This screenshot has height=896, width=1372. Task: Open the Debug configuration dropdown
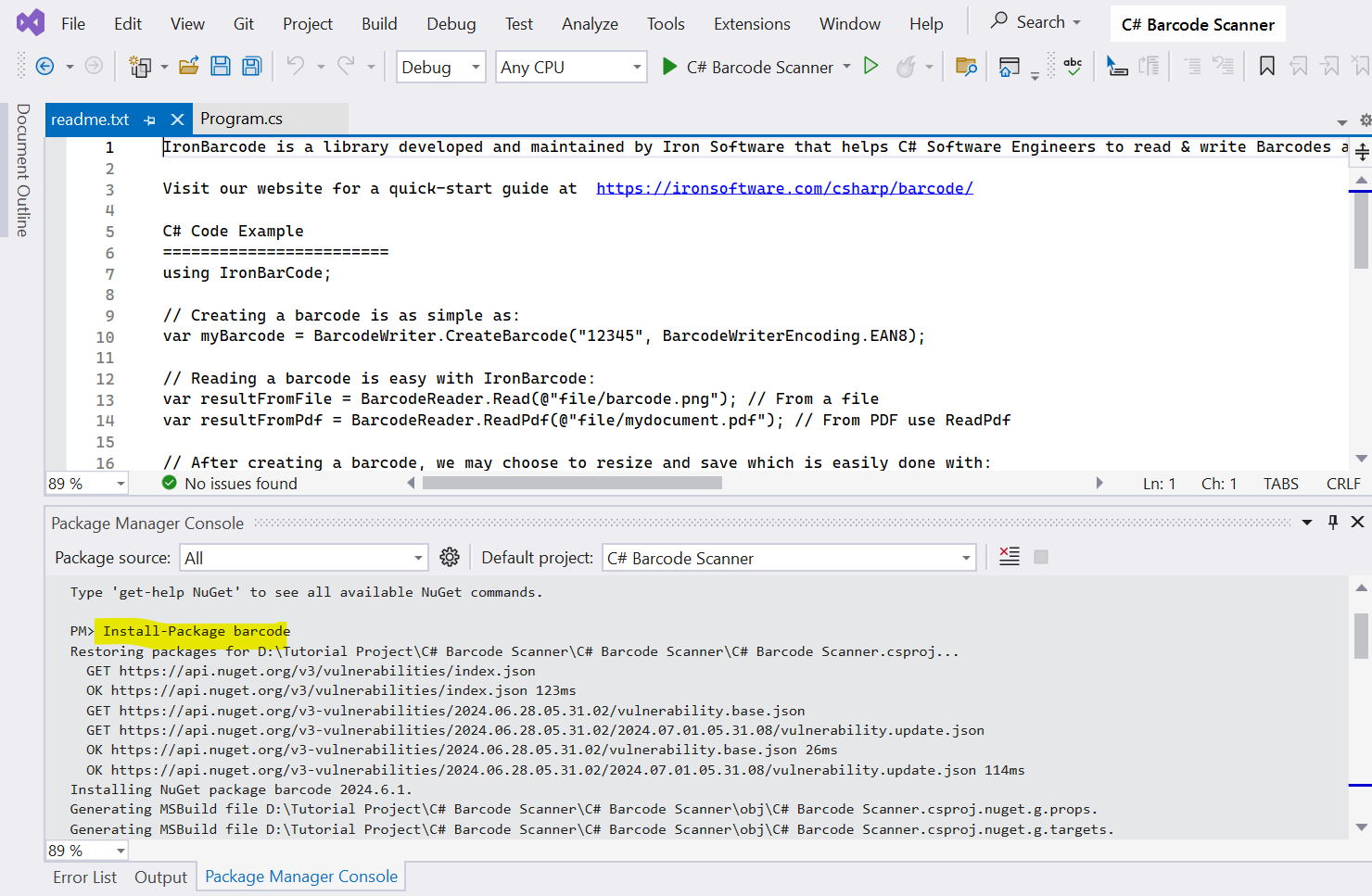(440, 67)
